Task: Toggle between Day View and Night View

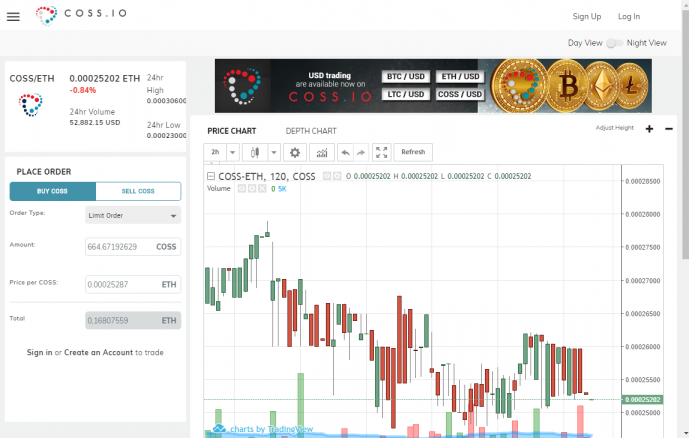Action: tap(614, 43)
